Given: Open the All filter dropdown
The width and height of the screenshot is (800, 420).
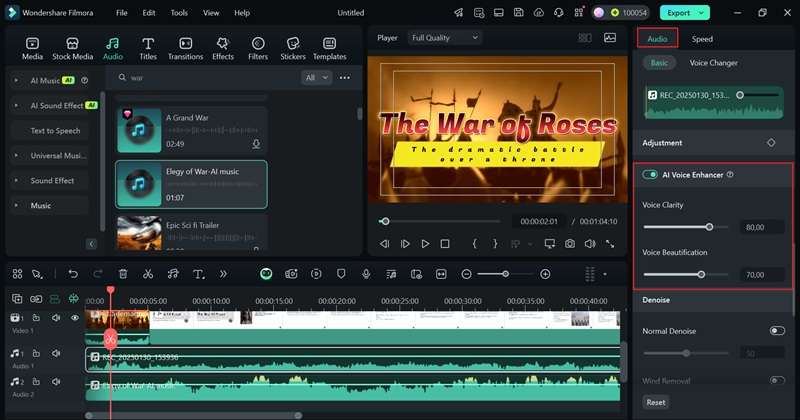Looking at the screenshot, I should [316, 78].
